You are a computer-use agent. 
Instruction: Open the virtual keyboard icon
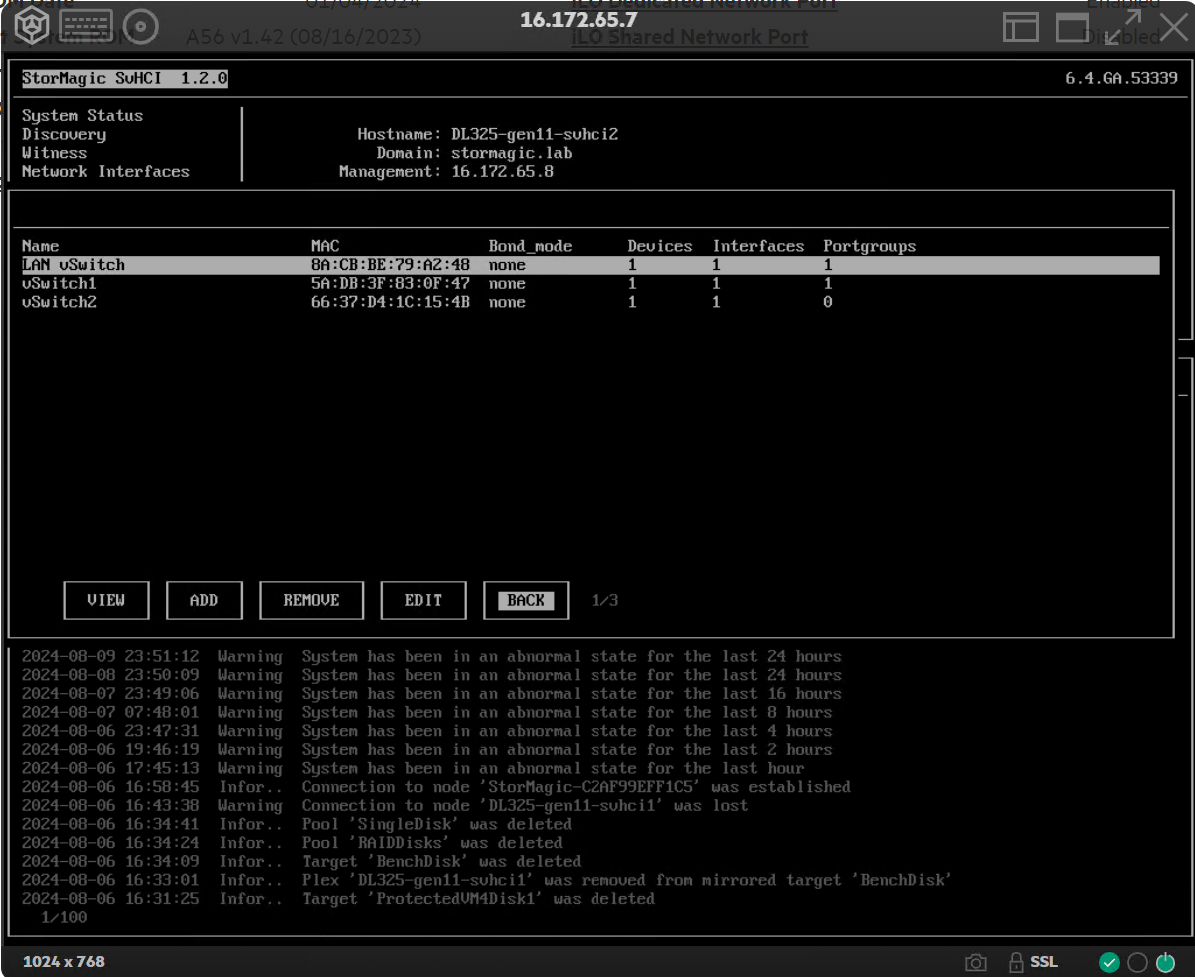click(86, 26)
